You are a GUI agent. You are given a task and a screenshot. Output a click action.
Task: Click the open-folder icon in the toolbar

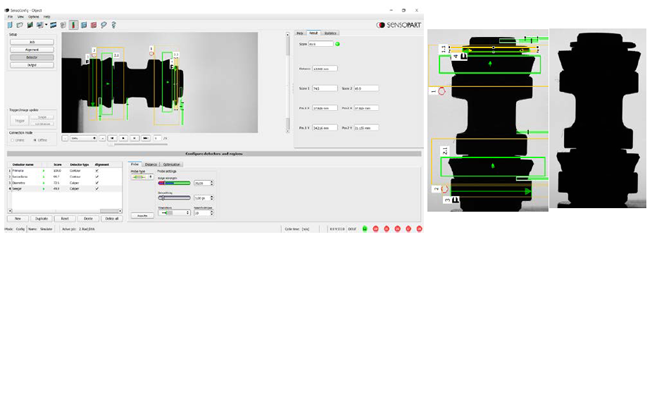click(20, 25)
